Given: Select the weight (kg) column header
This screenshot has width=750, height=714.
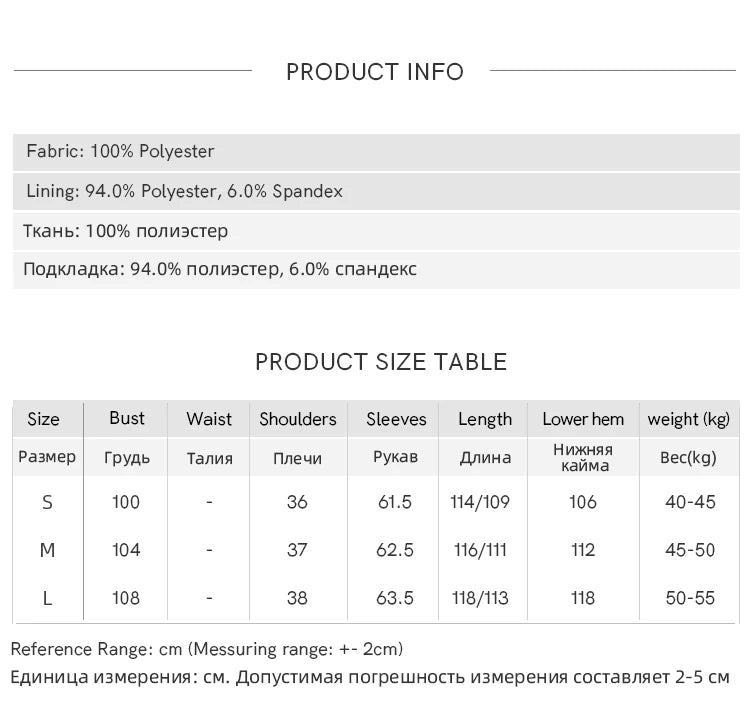Looking at the screenshot, I should (x=689, y=419).
